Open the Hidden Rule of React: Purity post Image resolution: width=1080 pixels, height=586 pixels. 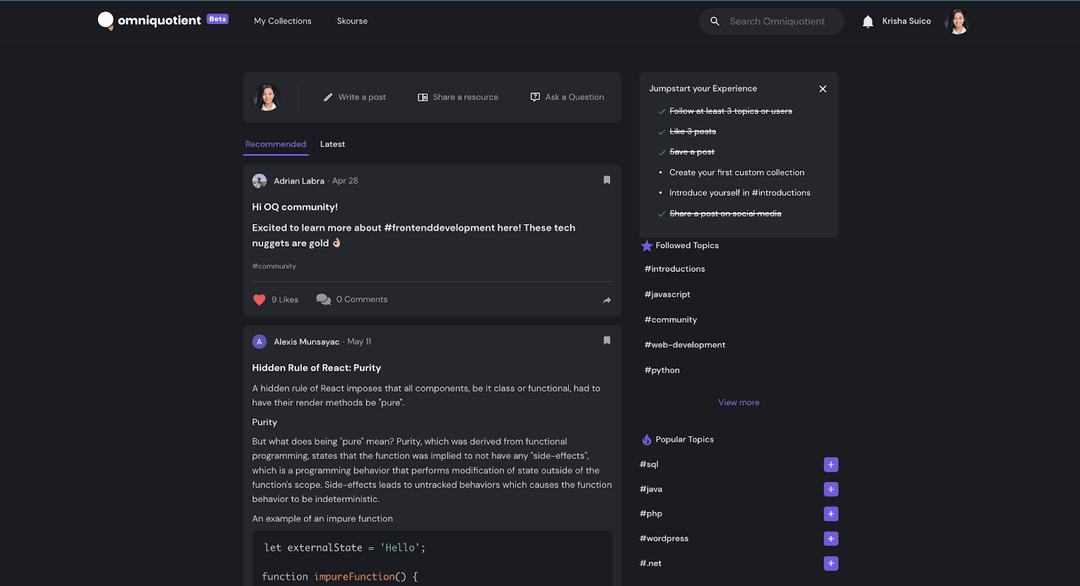tap(316, 368)
